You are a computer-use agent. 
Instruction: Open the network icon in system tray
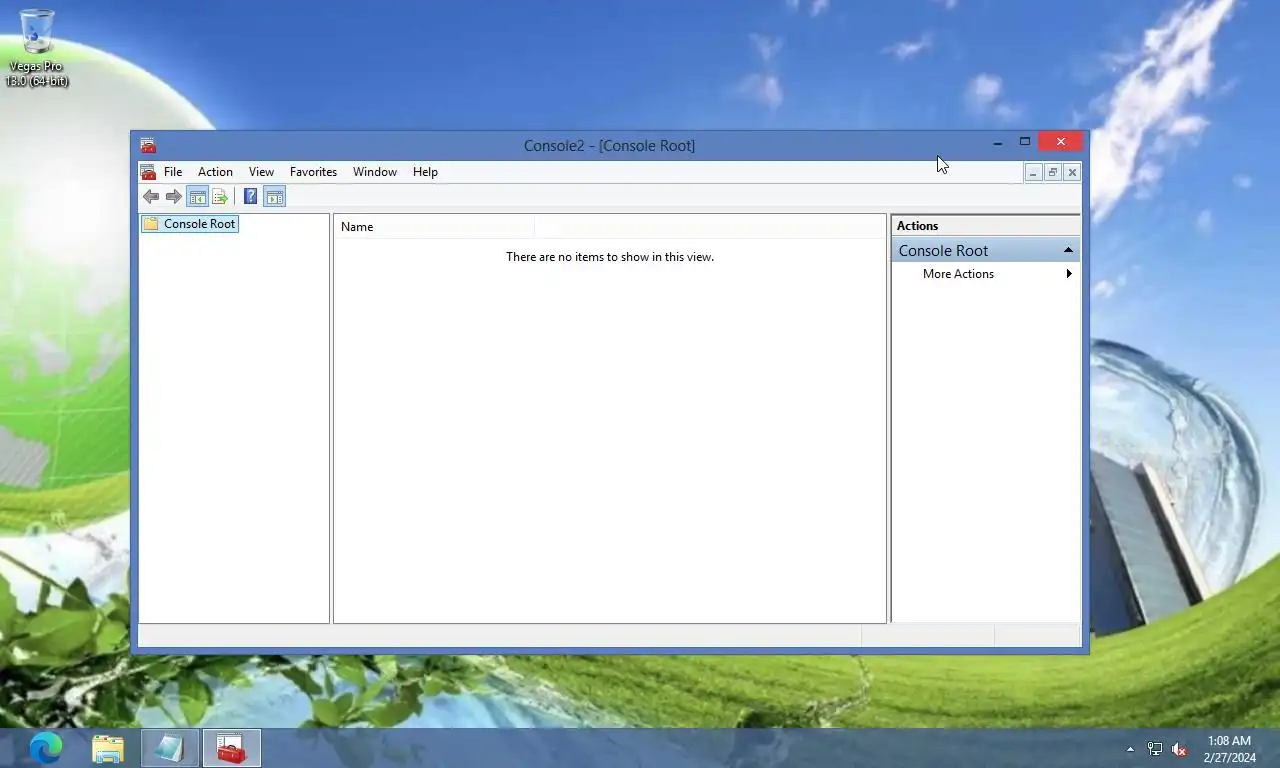point(1155,749)
